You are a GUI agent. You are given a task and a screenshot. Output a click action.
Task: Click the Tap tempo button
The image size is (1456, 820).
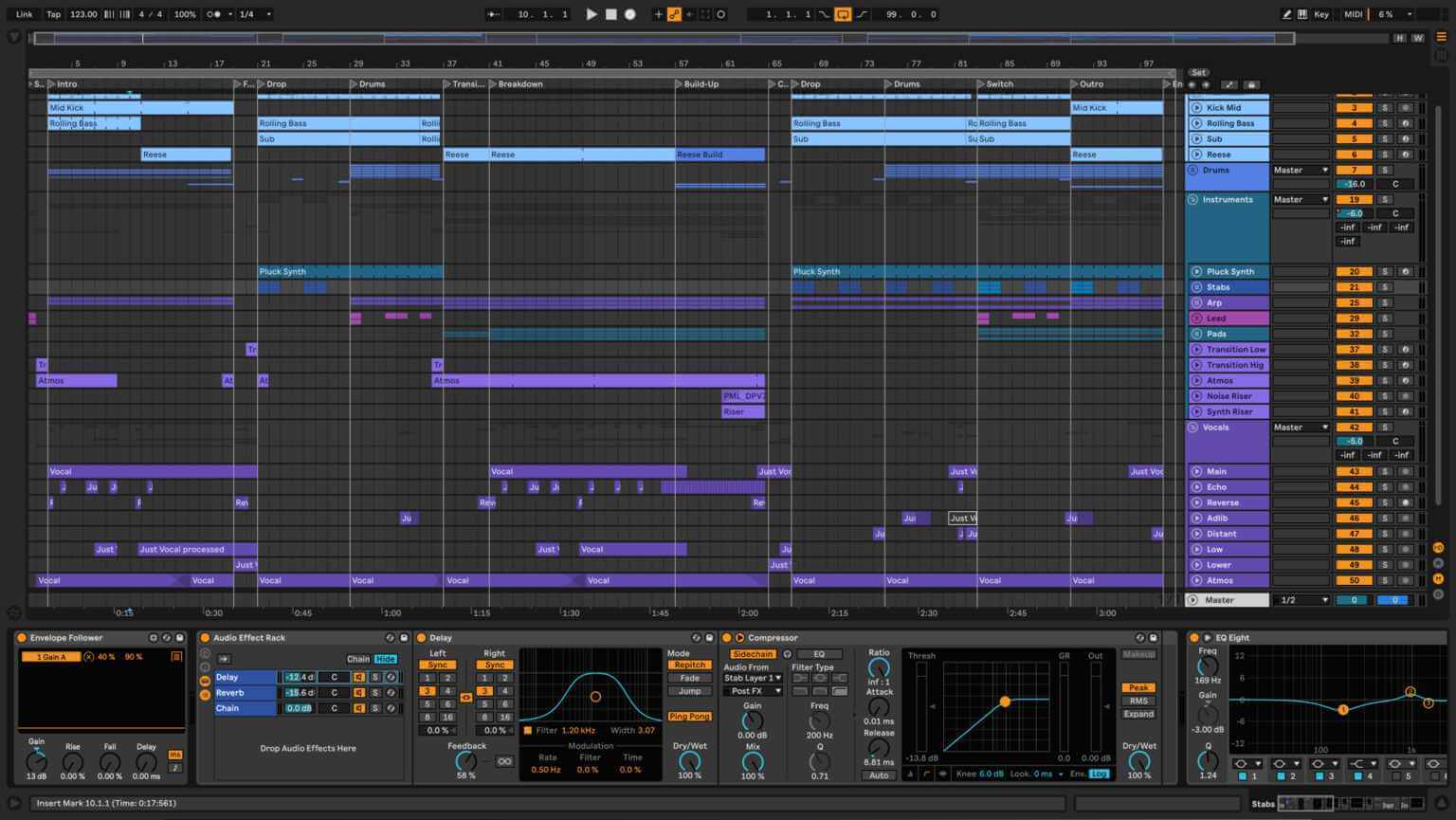(54, 14)
